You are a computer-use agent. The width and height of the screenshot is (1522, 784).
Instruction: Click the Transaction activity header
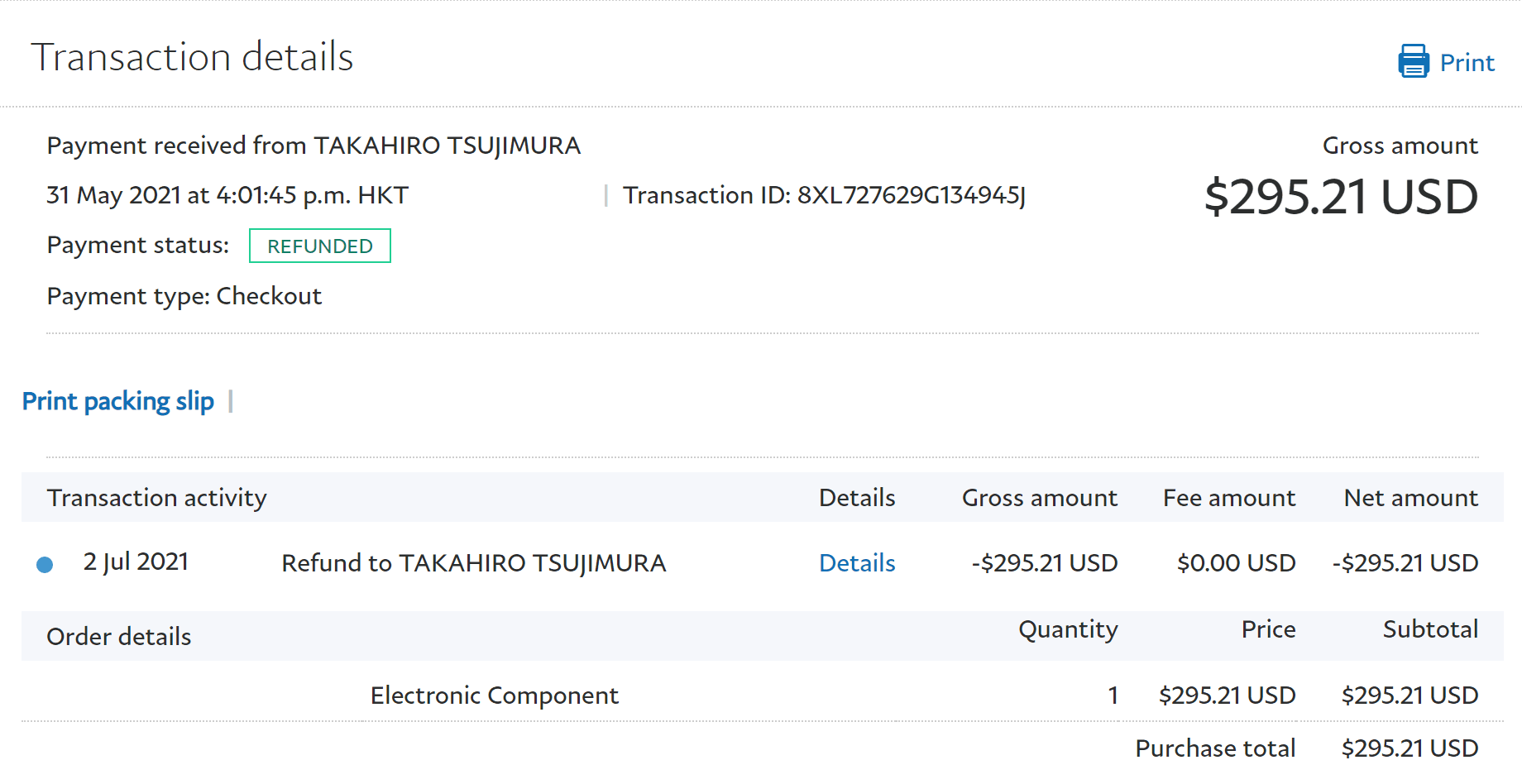coord(156,498)
